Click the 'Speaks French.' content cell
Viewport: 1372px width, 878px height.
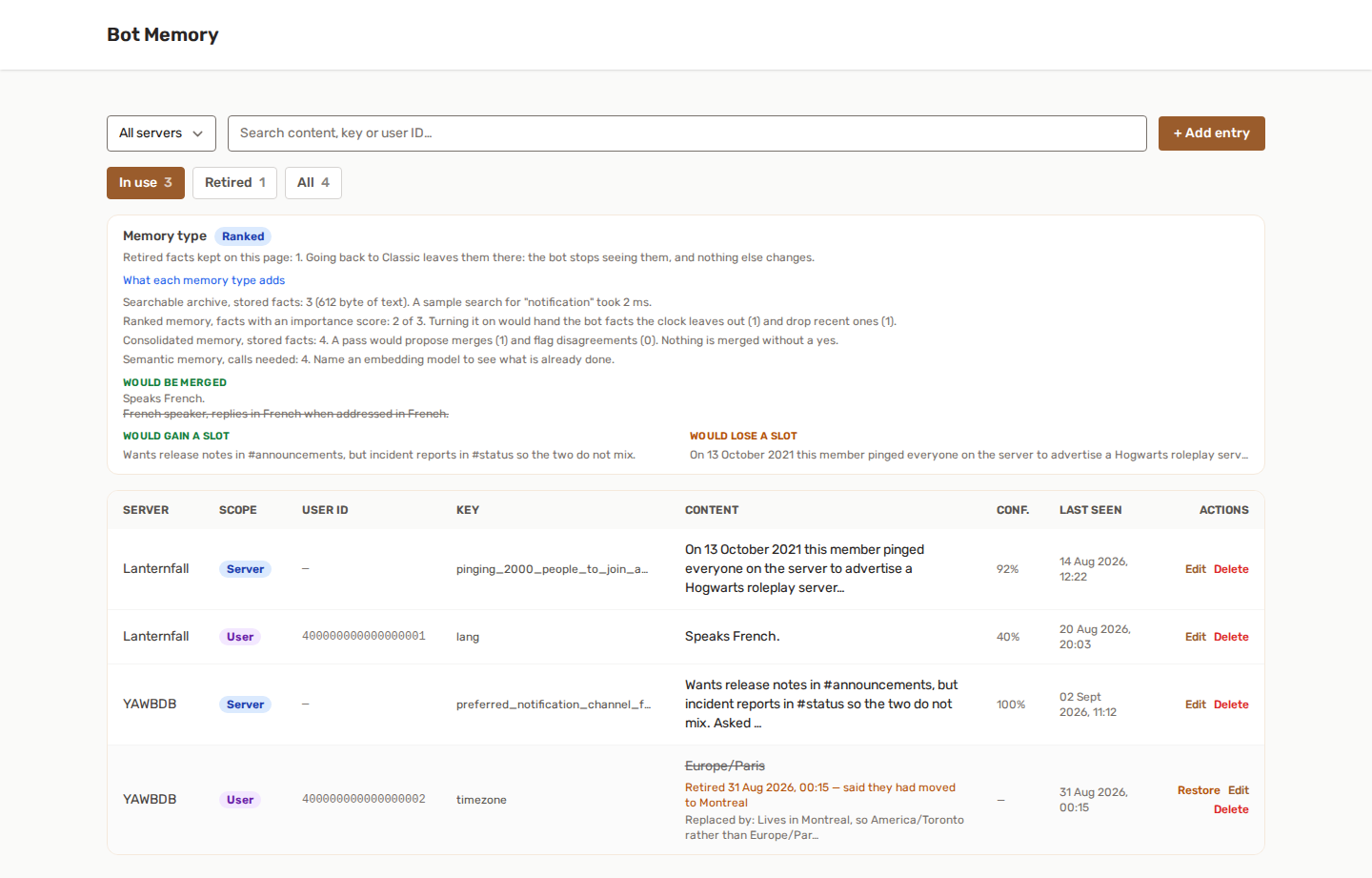point(732,637)
